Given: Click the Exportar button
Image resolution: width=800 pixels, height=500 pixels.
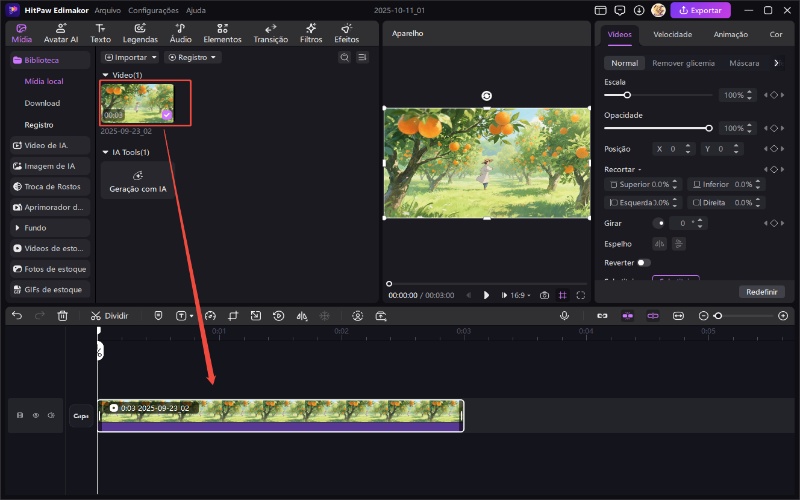Looking at the screenshot, I should tap(700, 10).
